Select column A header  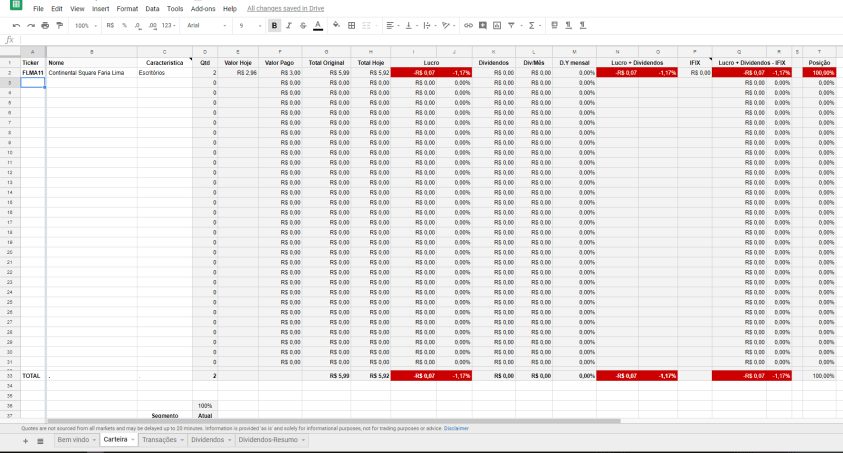33,52
